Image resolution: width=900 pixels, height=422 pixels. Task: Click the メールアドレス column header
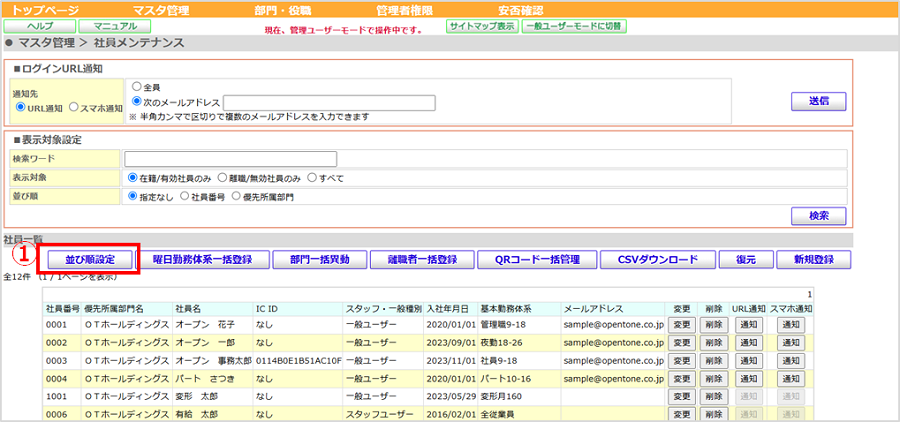593,309
